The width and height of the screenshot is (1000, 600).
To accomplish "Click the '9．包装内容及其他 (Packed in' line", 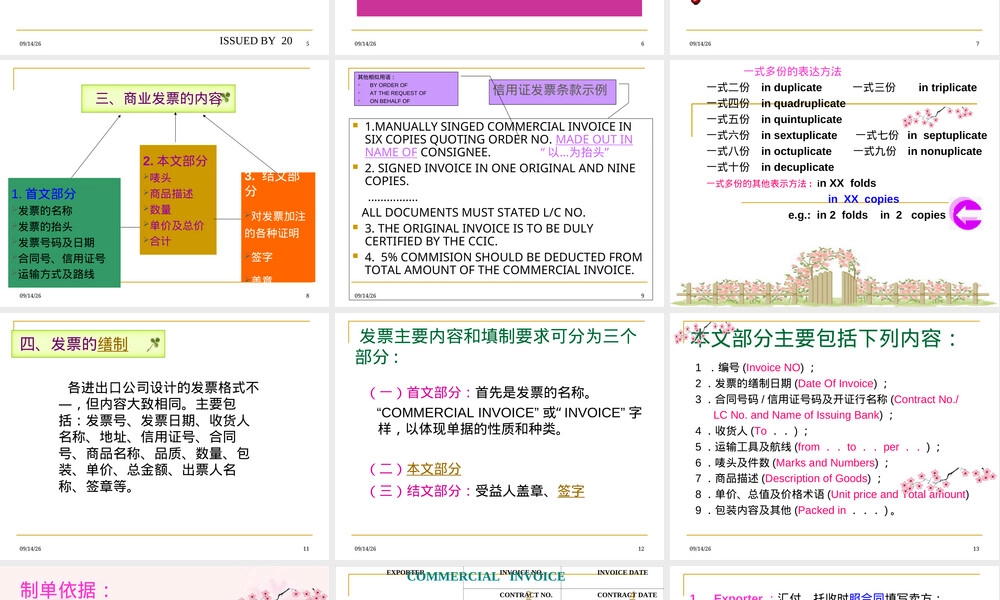I will click(x=795, y=510).
